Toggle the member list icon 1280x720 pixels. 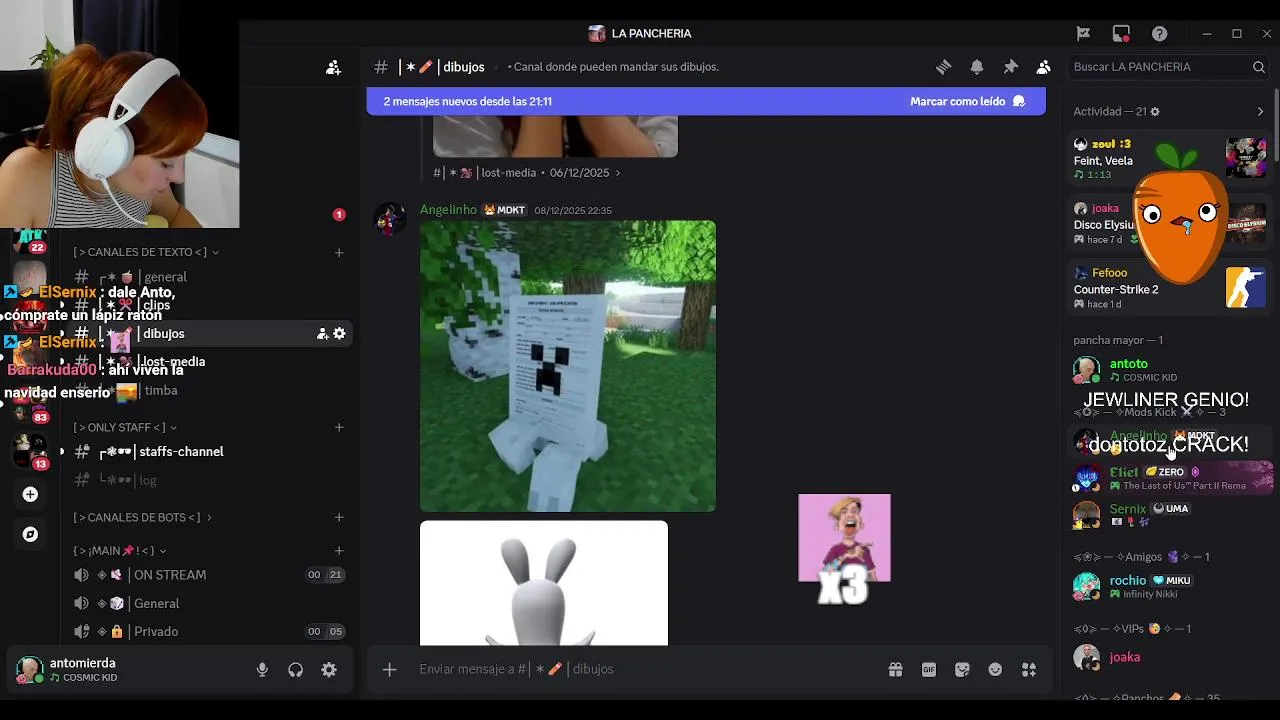(1044, 67)
